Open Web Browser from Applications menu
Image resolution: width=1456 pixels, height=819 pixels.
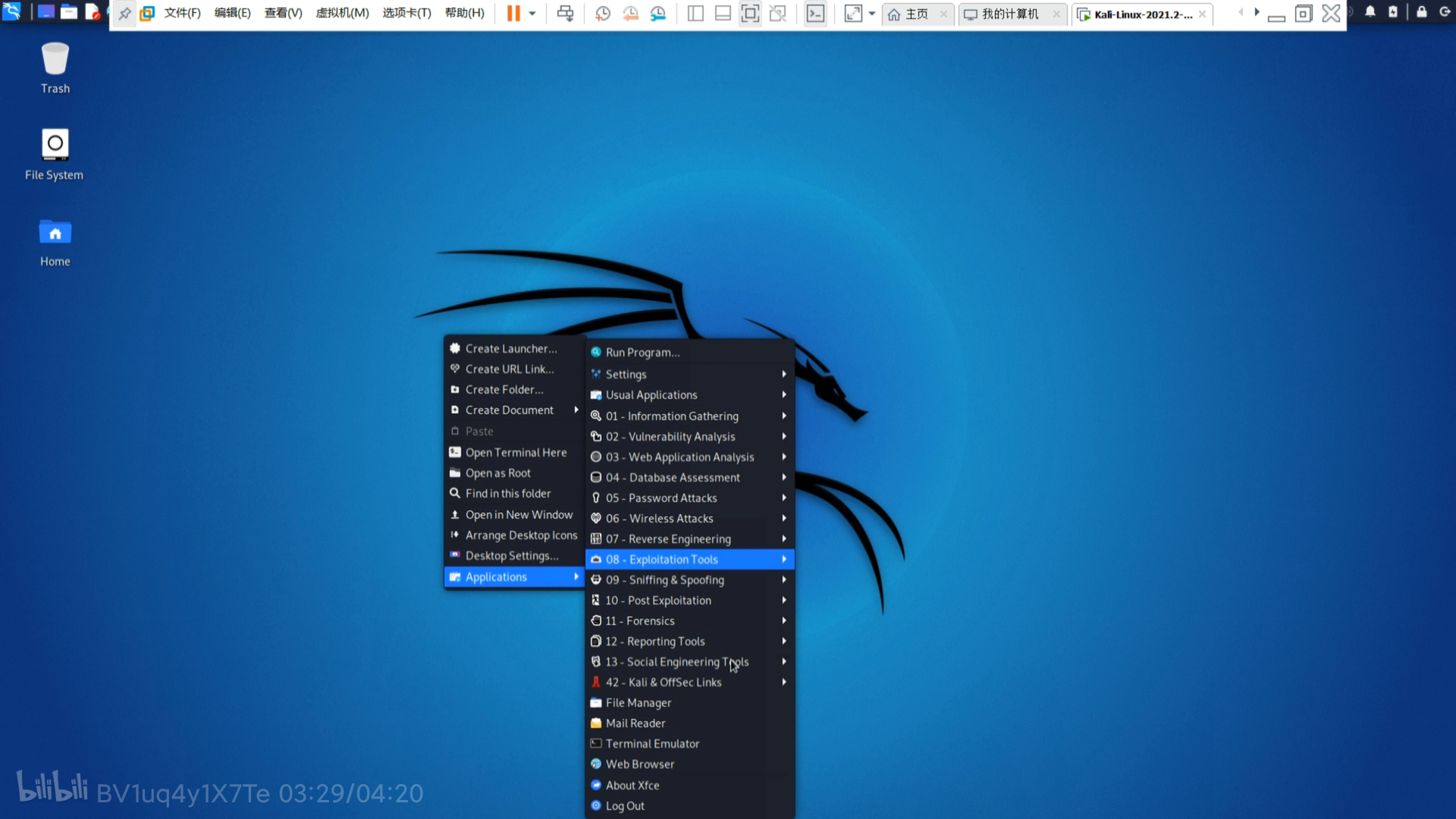[639, 763]
